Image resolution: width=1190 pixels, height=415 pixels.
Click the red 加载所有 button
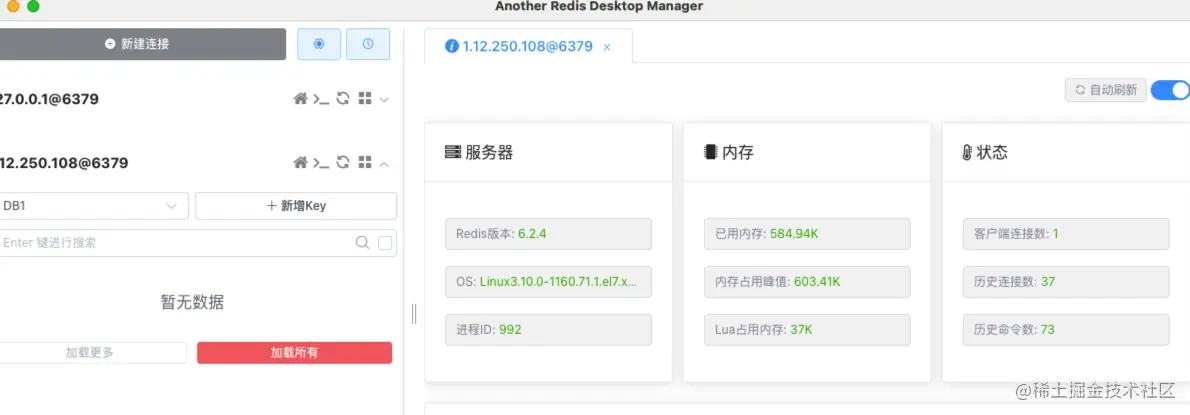294,353
